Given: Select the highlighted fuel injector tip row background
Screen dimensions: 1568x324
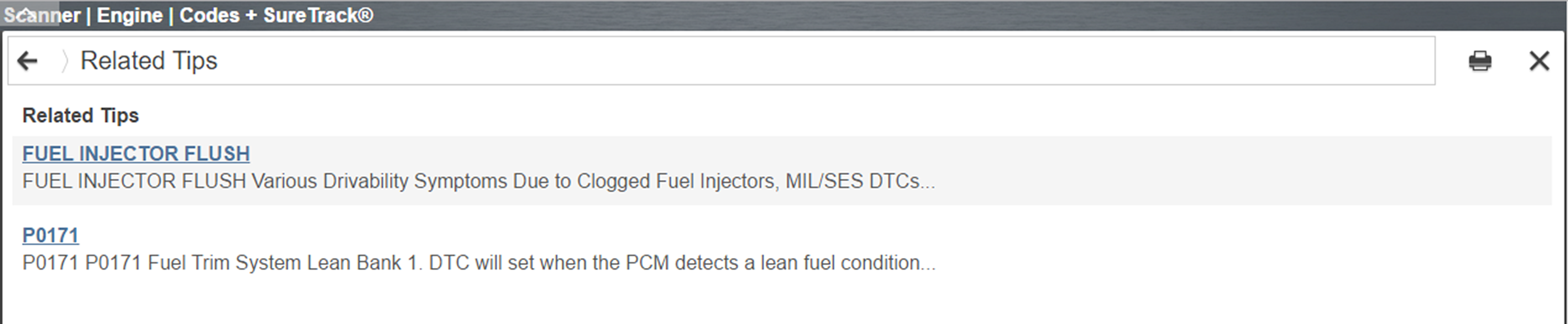Looking at the screenshot, I should click(x=1217, y=171).
